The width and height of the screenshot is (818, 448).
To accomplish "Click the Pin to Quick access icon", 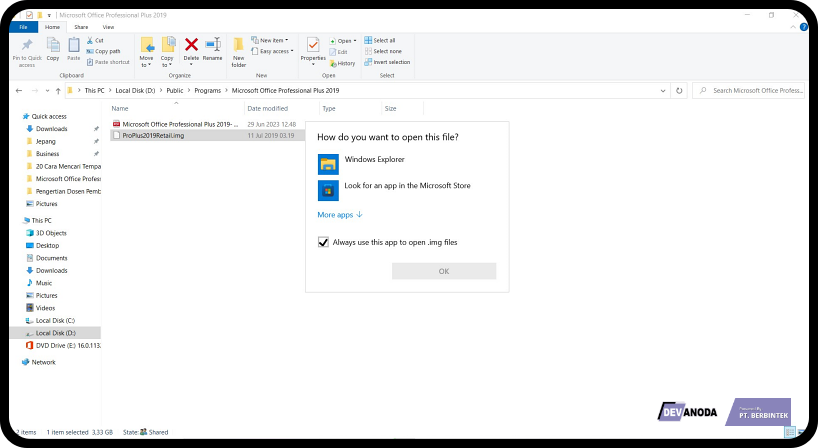I will click(x=27, y=45).
